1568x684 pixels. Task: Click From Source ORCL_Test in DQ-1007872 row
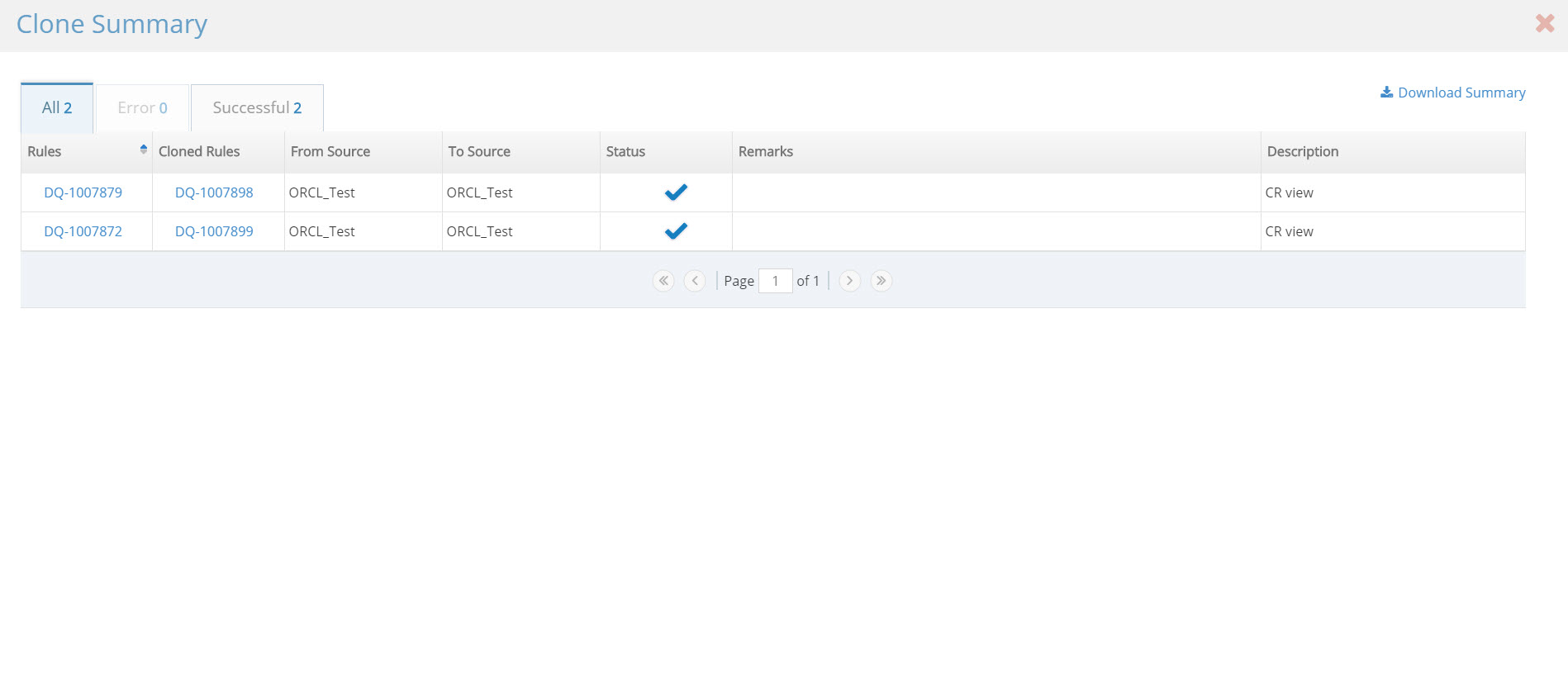click(321, 231)
